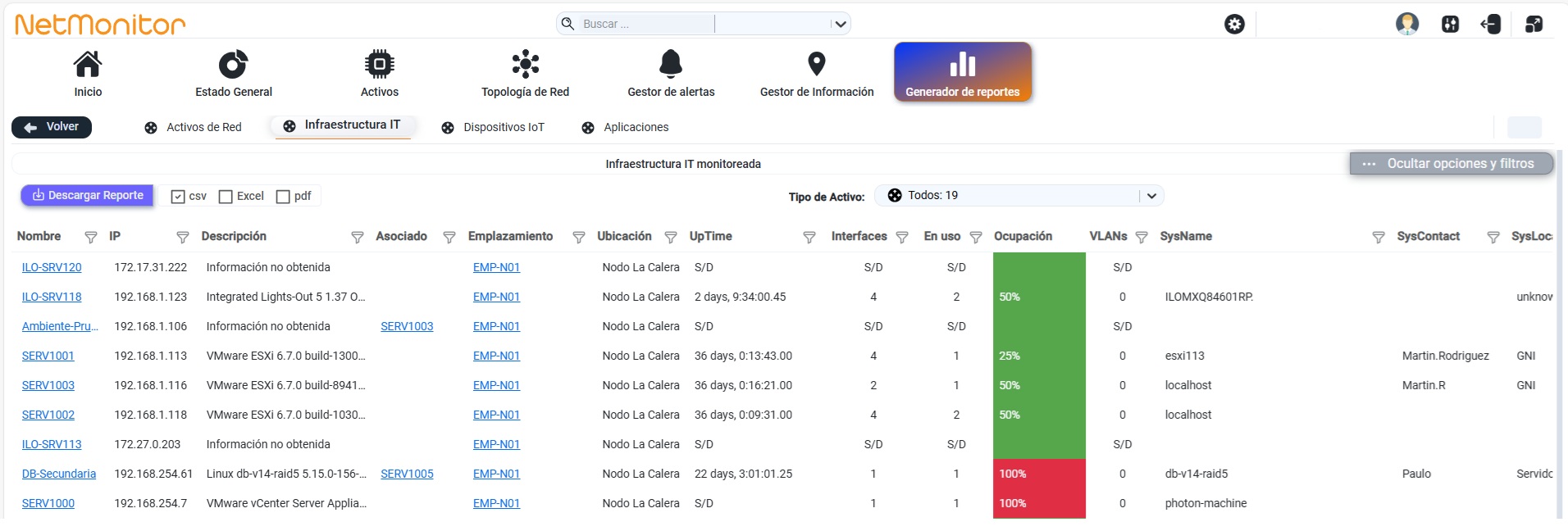Click the Descargar Reporte button
Screen dimensions: 1568x531
tap(87, 196)
